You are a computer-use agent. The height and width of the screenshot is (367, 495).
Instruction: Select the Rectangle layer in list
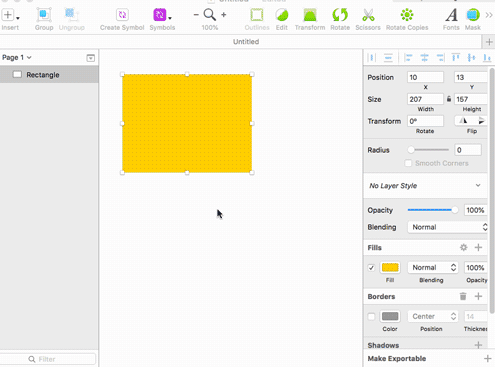49,75
